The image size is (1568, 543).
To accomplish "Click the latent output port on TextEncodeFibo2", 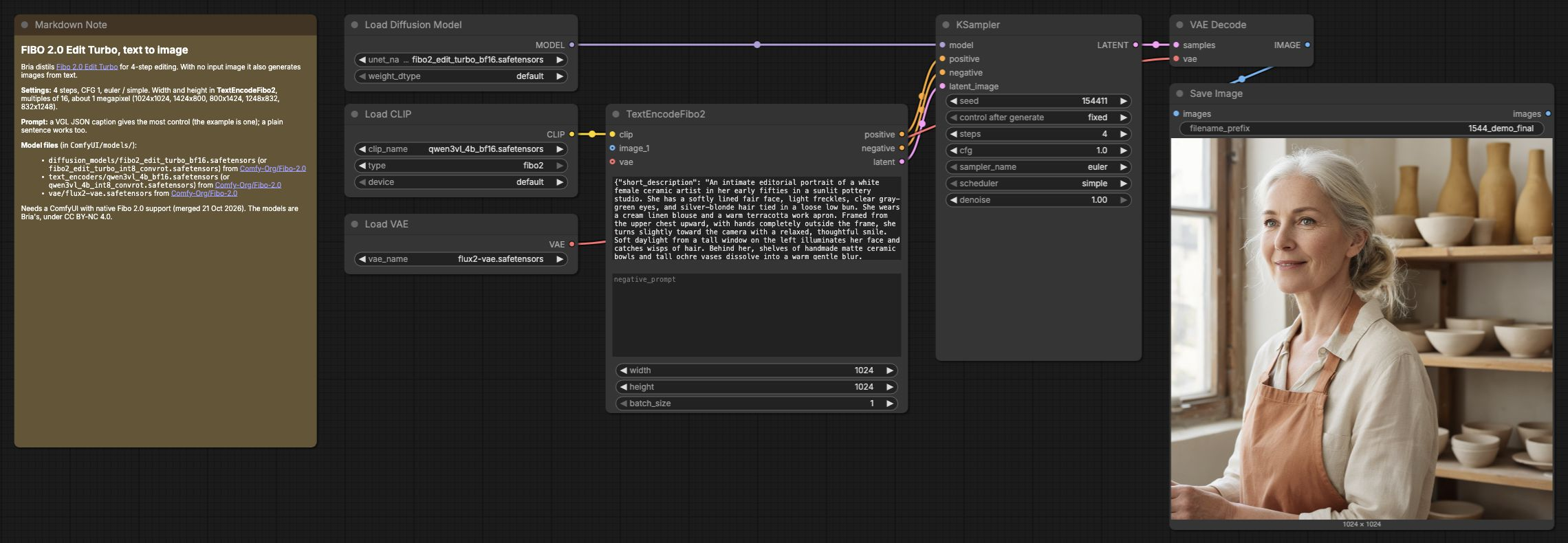I will 902,162.
